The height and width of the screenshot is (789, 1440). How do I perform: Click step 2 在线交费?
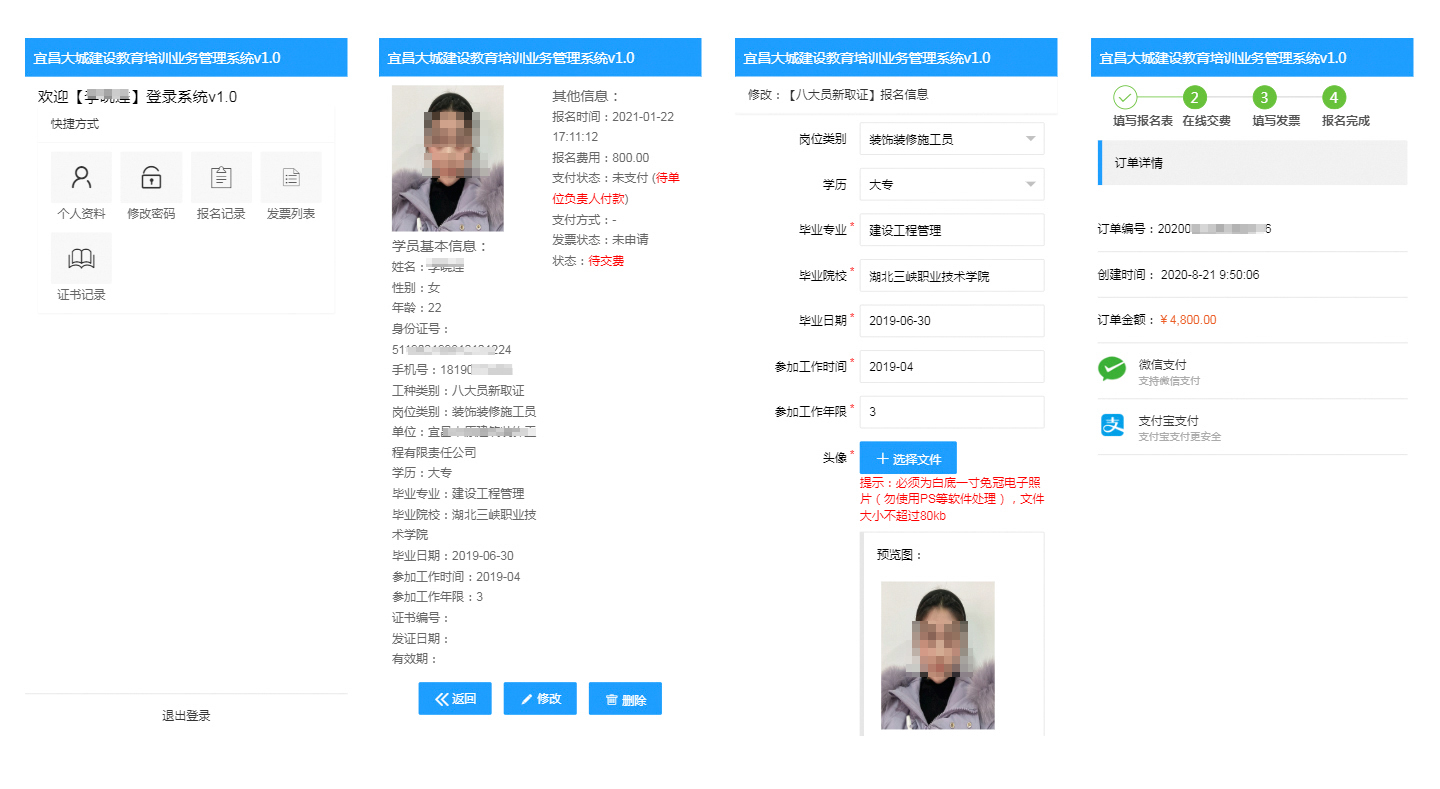coord(1193,98)
